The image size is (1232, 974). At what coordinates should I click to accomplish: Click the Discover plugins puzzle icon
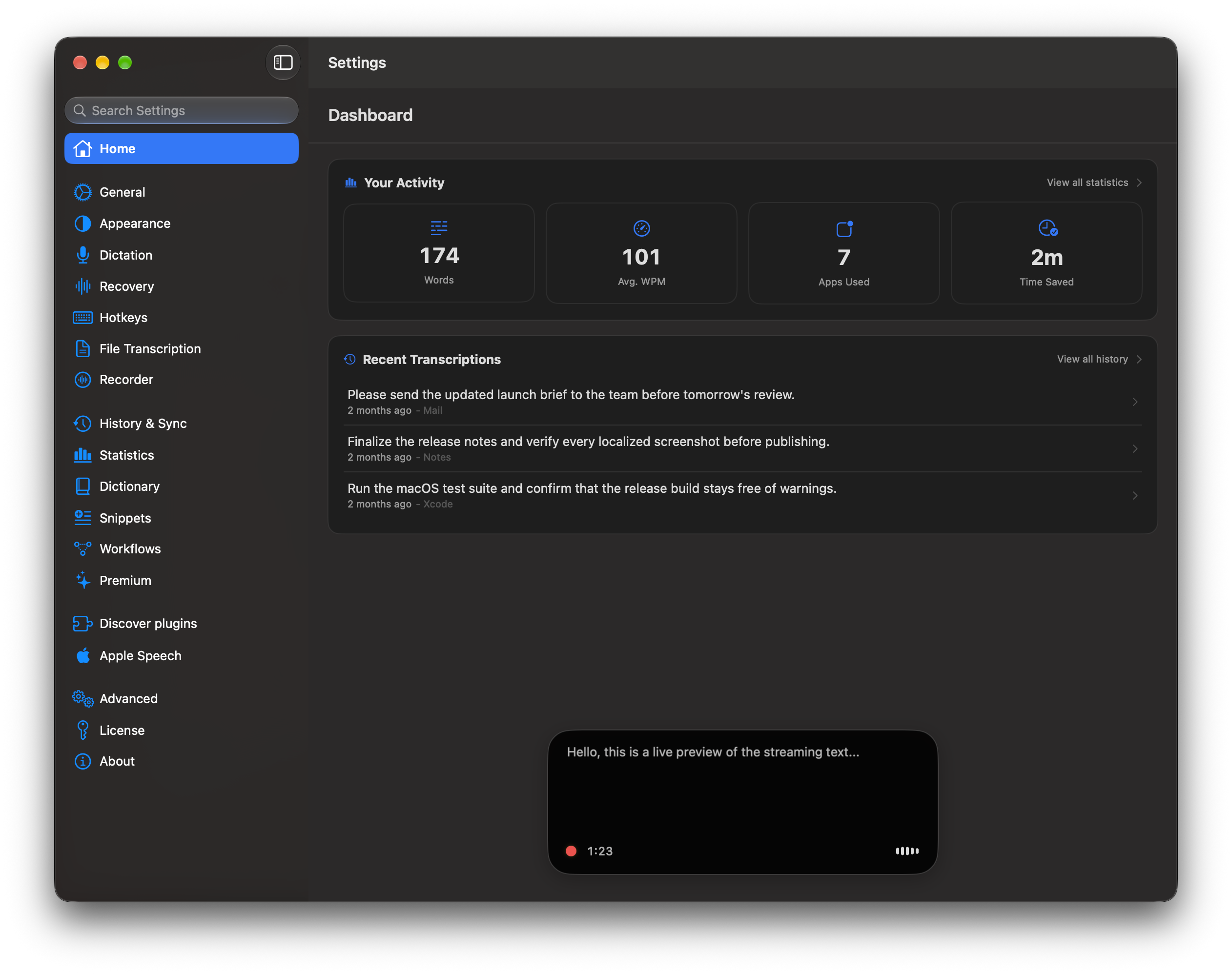click(82, 623)
